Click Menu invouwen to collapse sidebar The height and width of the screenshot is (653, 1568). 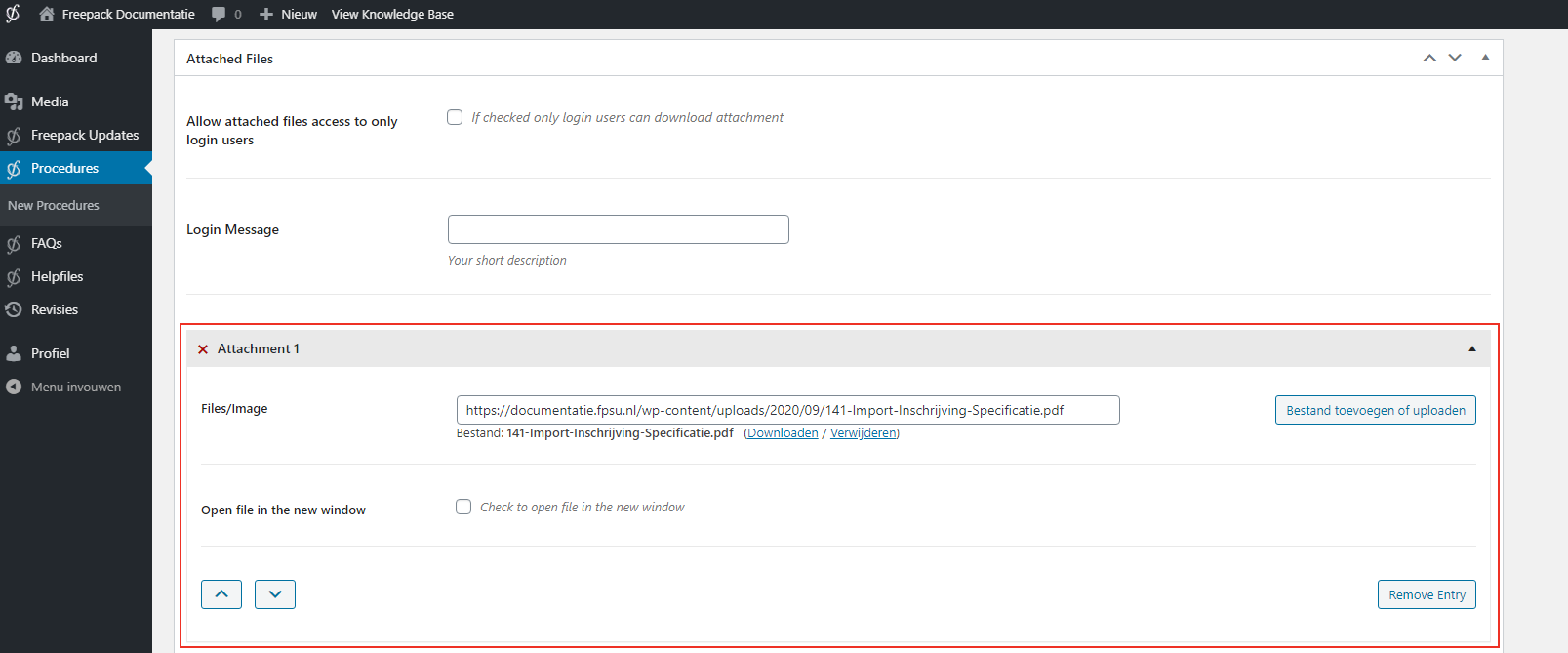tap(76, 388)
